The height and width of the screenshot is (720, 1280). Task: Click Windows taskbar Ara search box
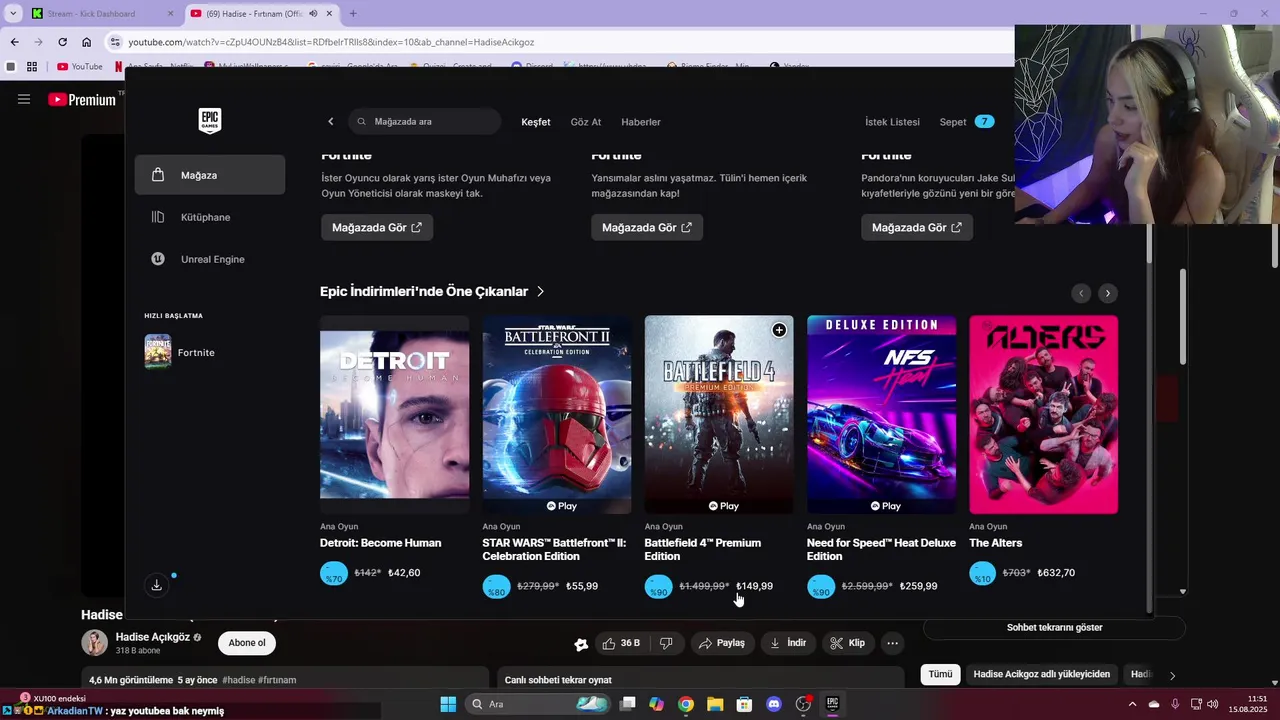click(538, 704)
